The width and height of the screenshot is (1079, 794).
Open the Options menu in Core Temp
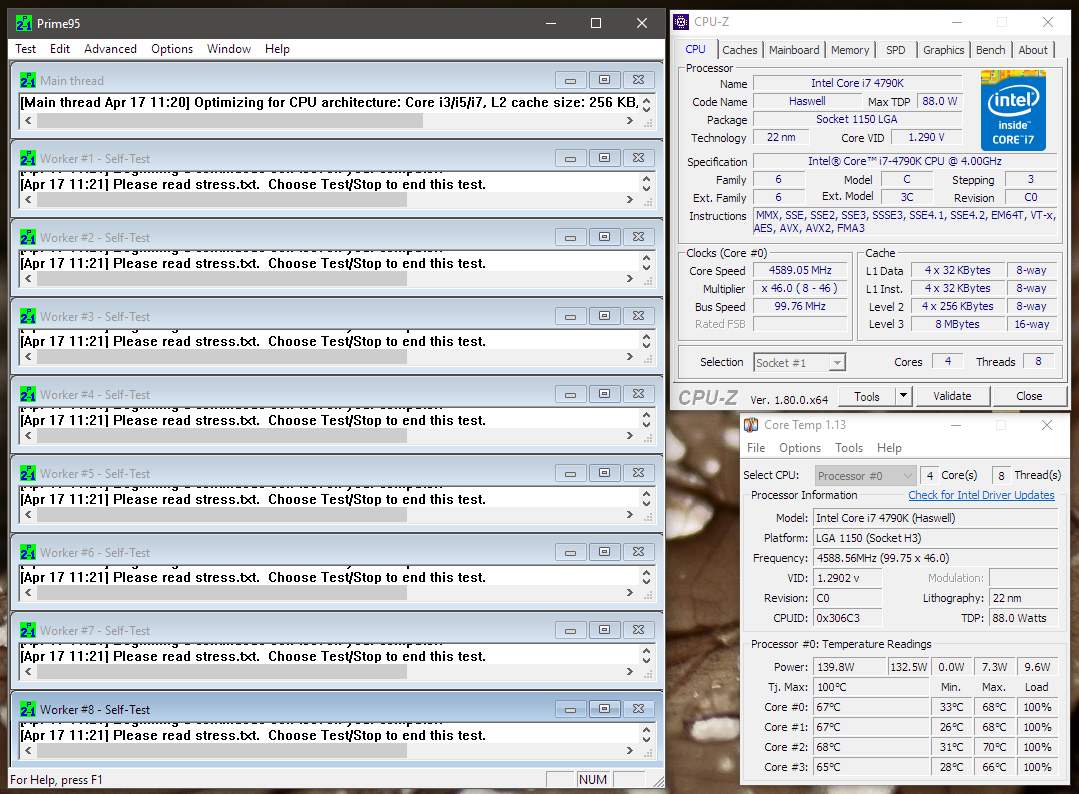[800, 448]
